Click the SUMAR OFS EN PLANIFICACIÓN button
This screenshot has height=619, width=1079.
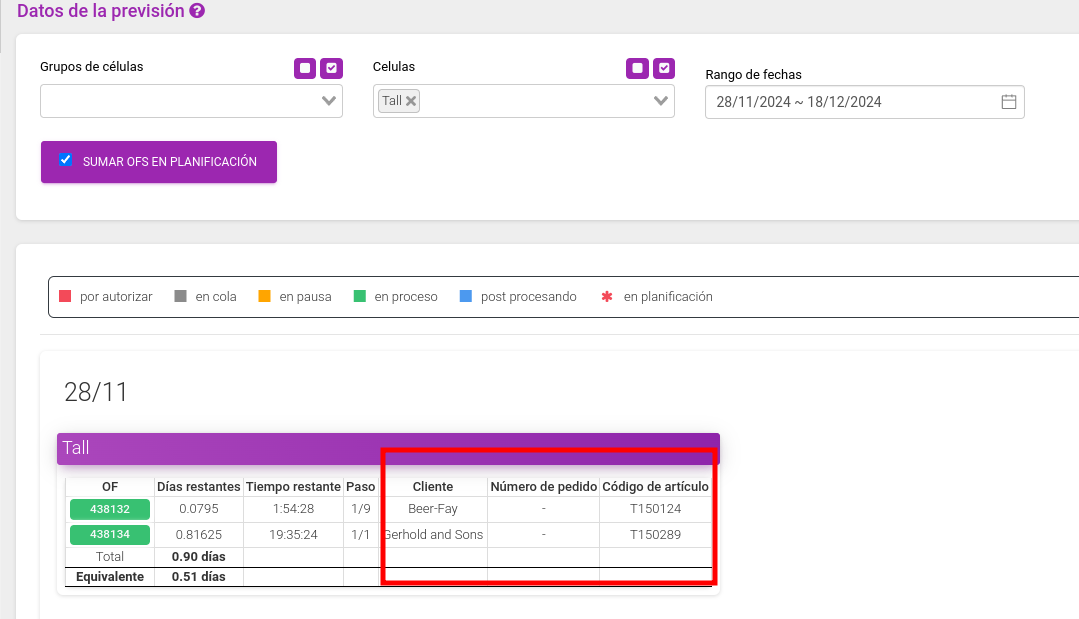(x=159, y=162)
